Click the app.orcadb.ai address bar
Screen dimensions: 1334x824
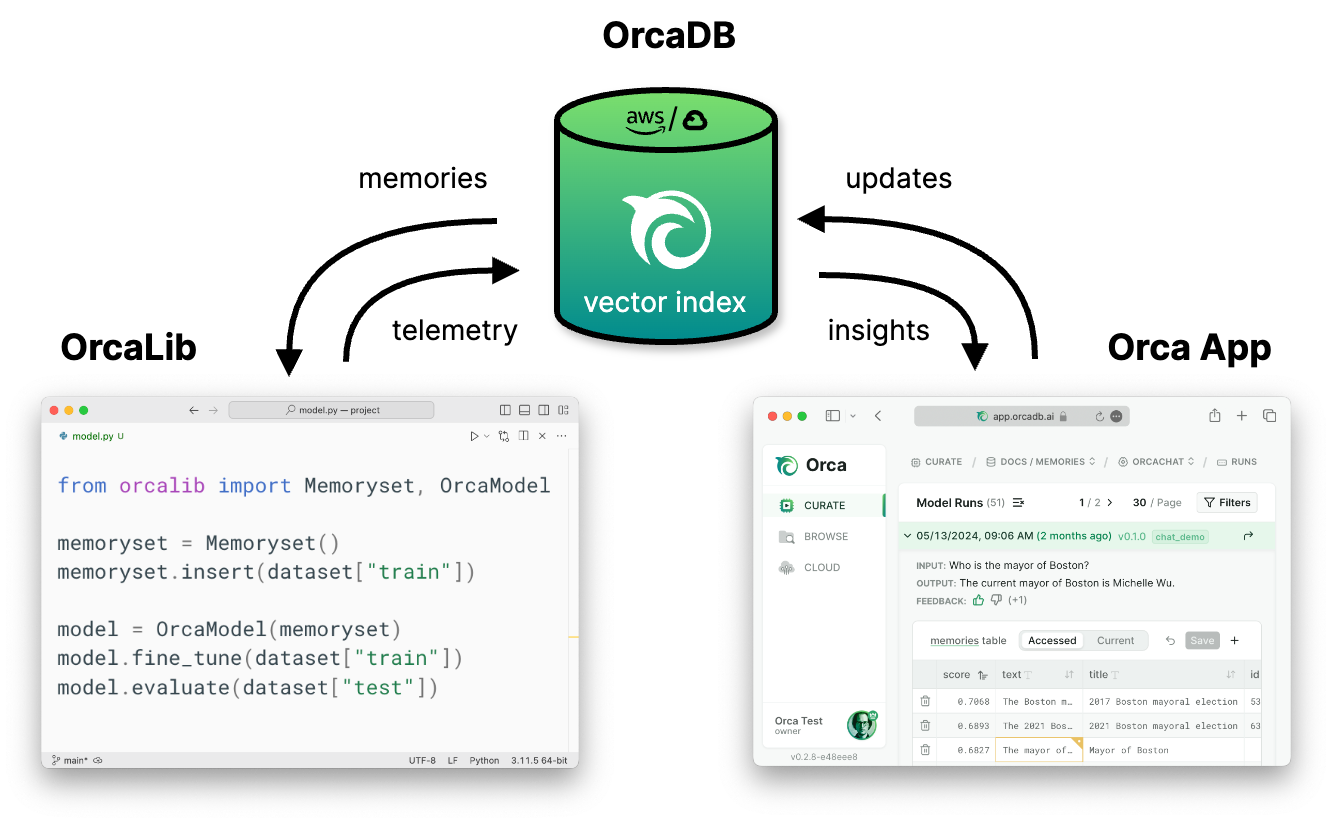(1021, 416)
